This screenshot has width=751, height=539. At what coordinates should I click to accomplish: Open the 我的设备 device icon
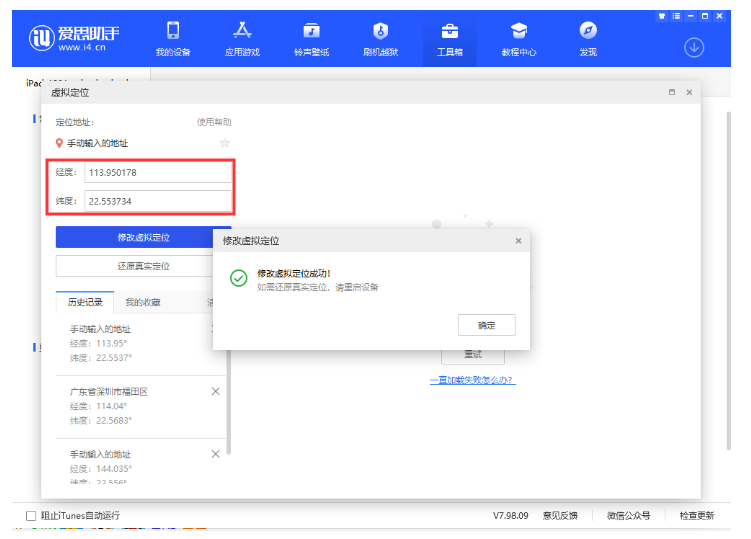173,31
